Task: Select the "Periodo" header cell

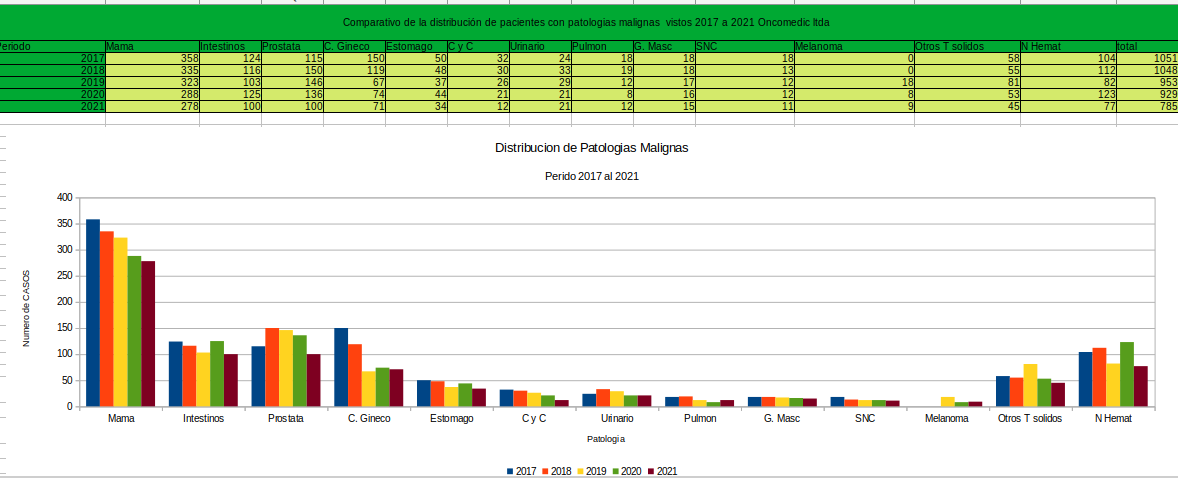Action: coord(50,46)
